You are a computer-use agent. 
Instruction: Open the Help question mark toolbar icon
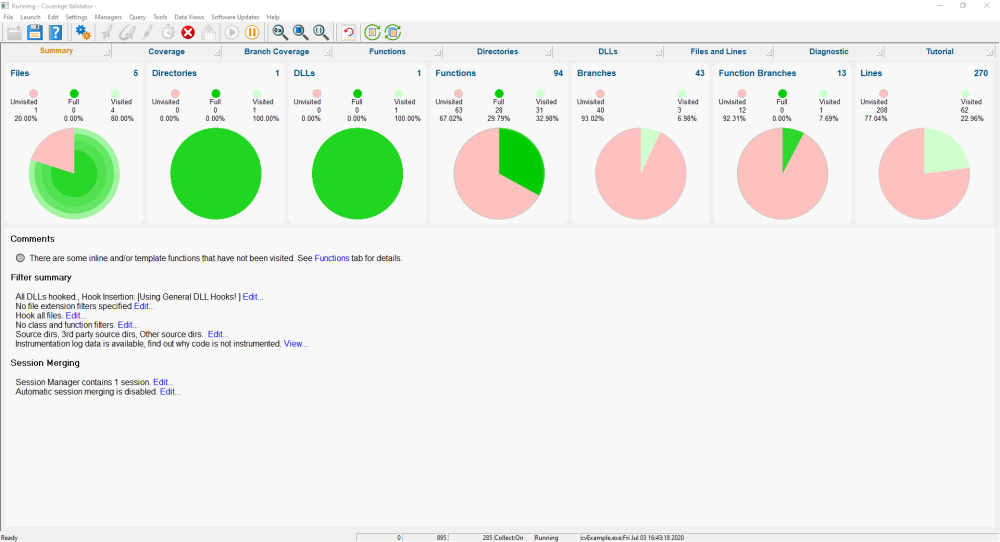pos(55,33)
